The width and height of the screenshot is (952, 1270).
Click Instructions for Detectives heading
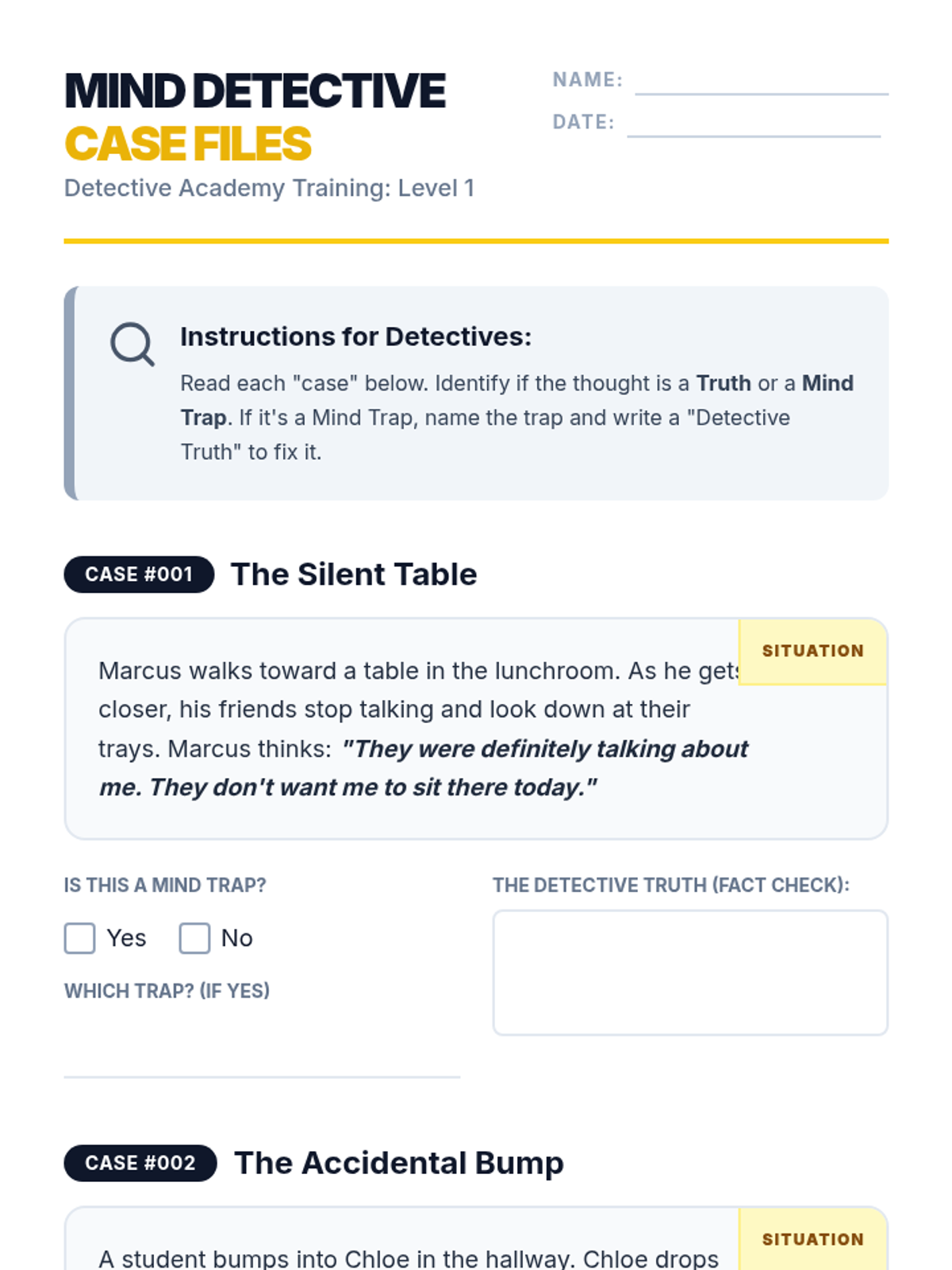click(355, 337)
